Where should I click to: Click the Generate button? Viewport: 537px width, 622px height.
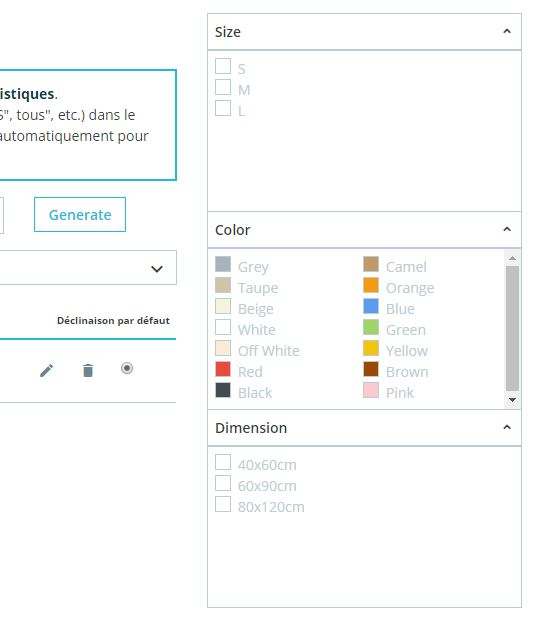[x=80, y=215]
